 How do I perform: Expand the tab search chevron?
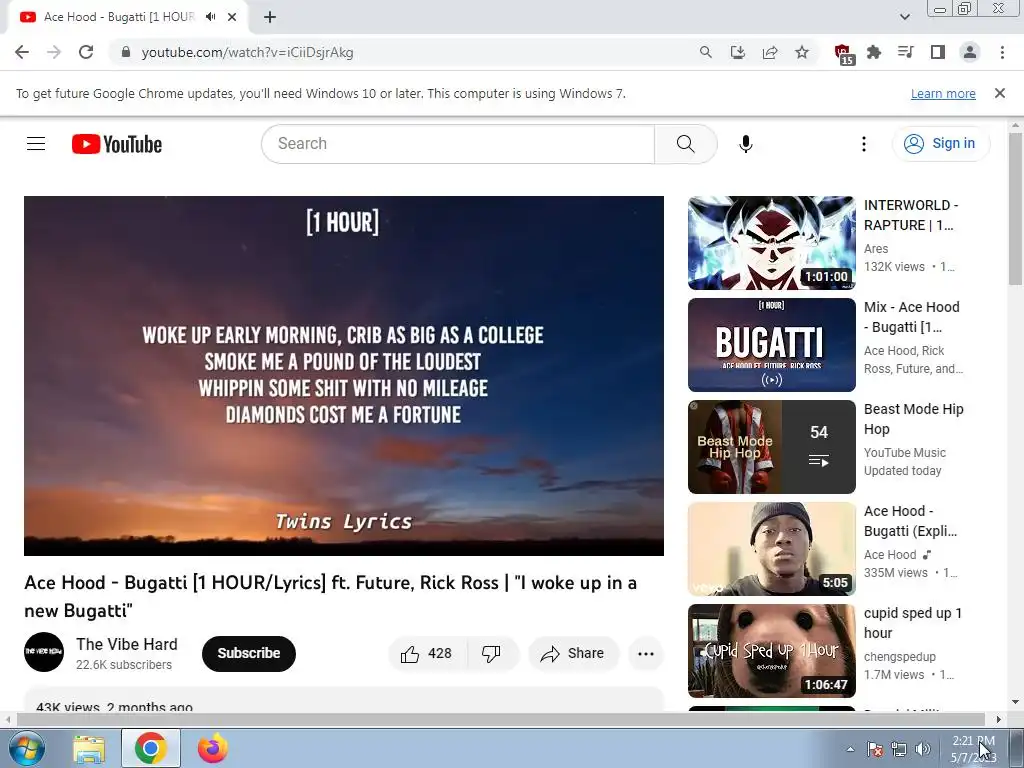(x=904, y=17)
